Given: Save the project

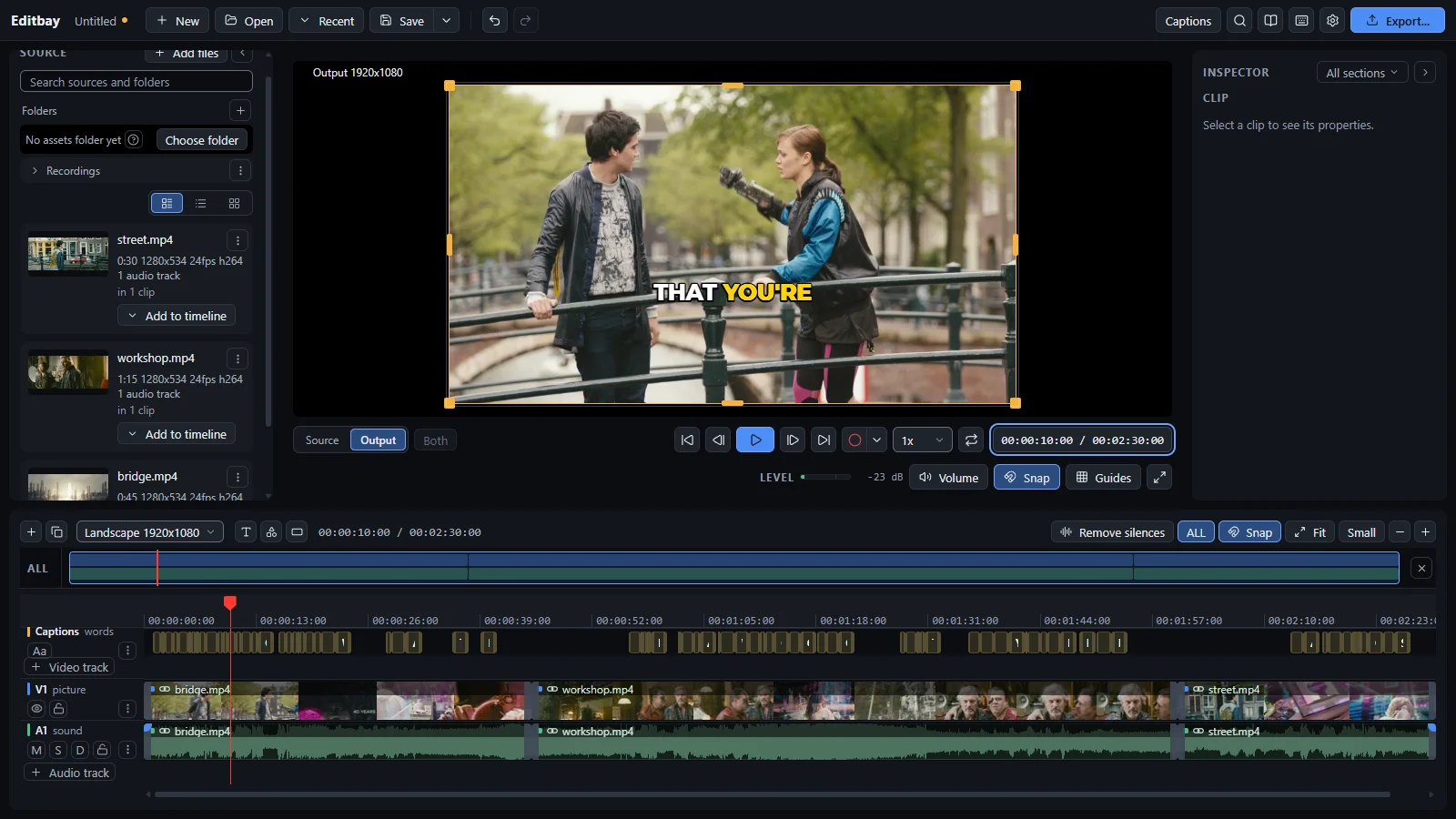Looking at the screenshot, I should (x=402, y=21).
